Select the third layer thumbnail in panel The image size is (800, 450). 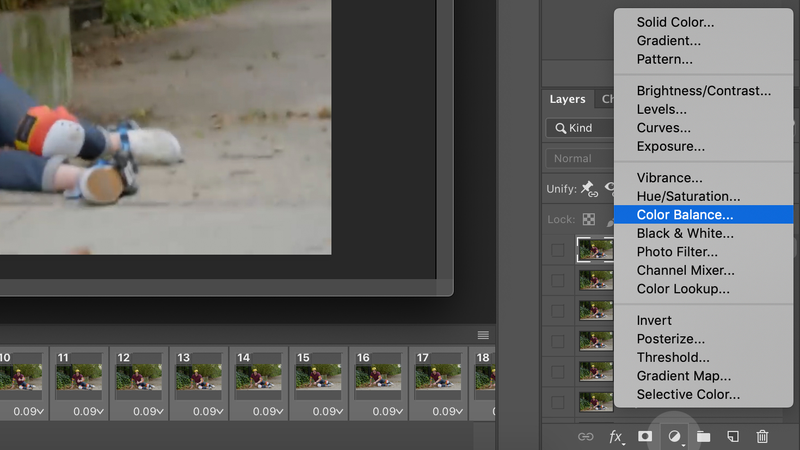pyautogui.click(x=596, y=311)
